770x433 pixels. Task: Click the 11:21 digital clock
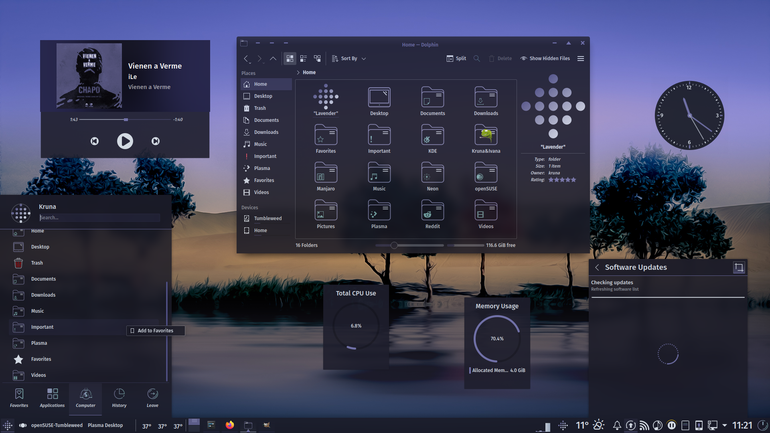point(742,426)
